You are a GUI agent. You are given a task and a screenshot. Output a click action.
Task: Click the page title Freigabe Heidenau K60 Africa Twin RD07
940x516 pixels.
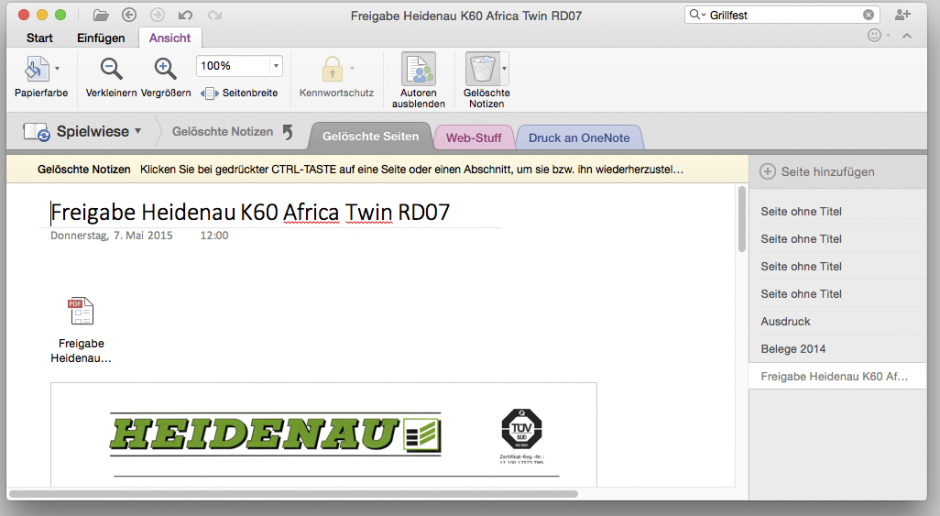250,212
